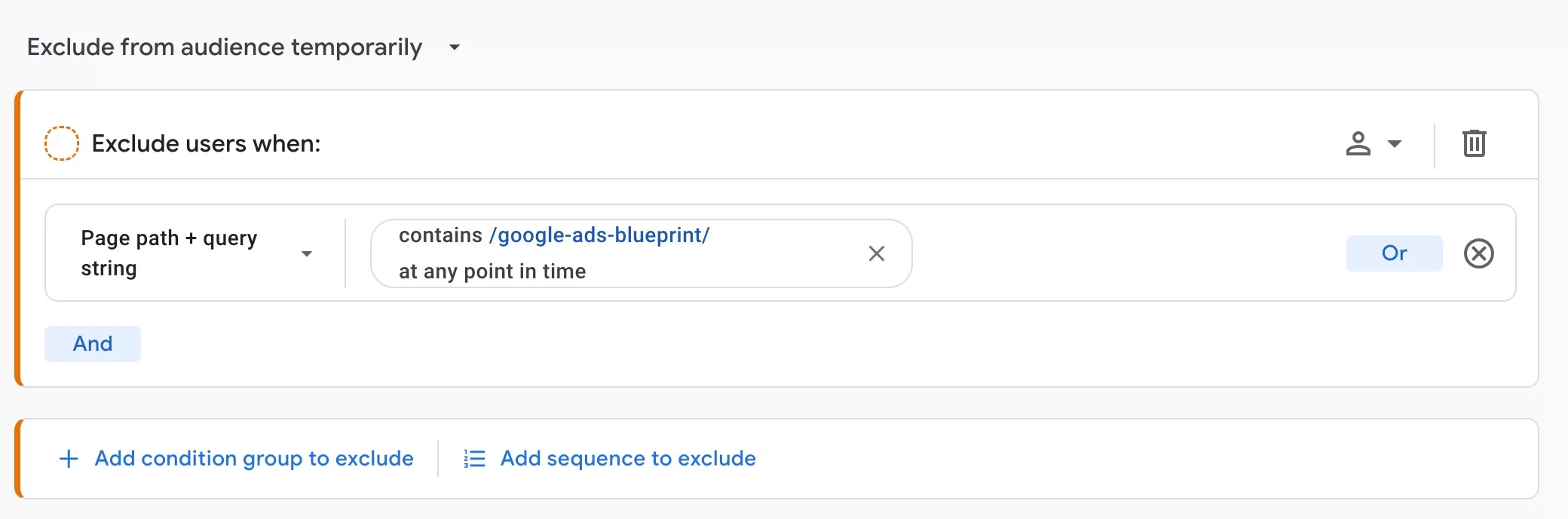Click the Exclude users when: heading
The image size is (1568, 519).
coord(206,143)
